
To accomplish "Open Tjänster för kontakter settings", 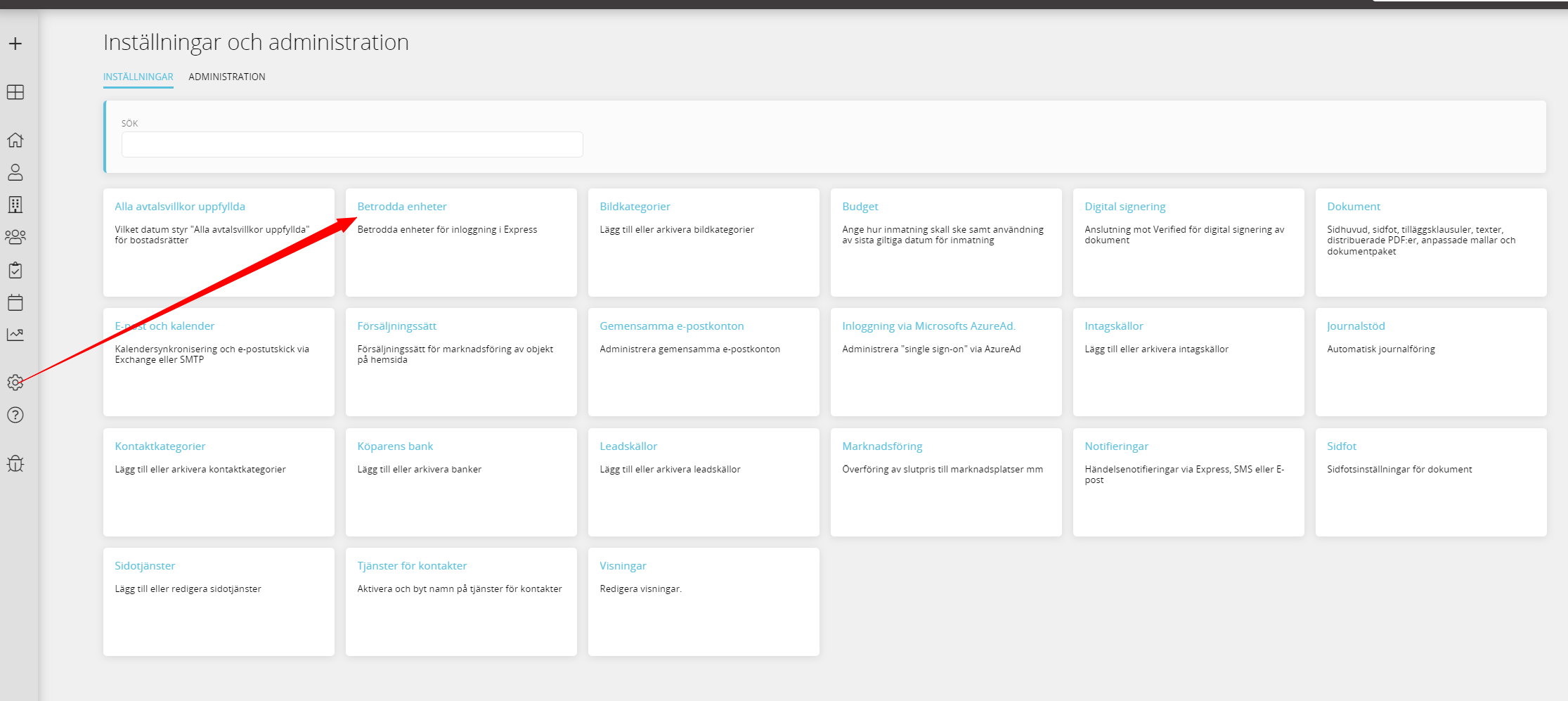I will 412,566.
